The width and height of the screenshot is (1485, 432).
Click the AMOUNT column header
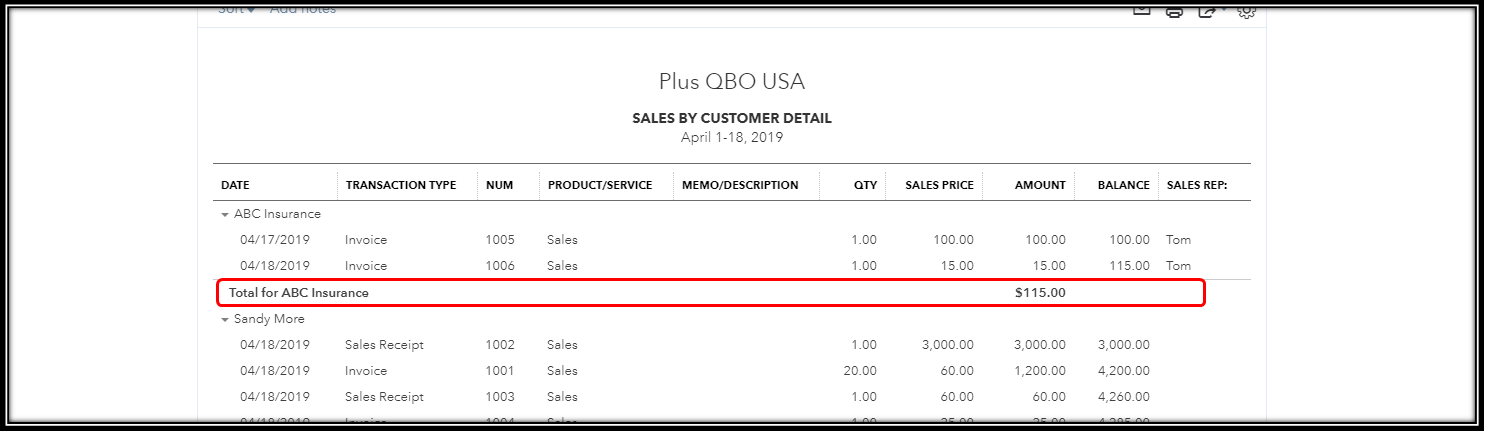[x=1040, y=185]
